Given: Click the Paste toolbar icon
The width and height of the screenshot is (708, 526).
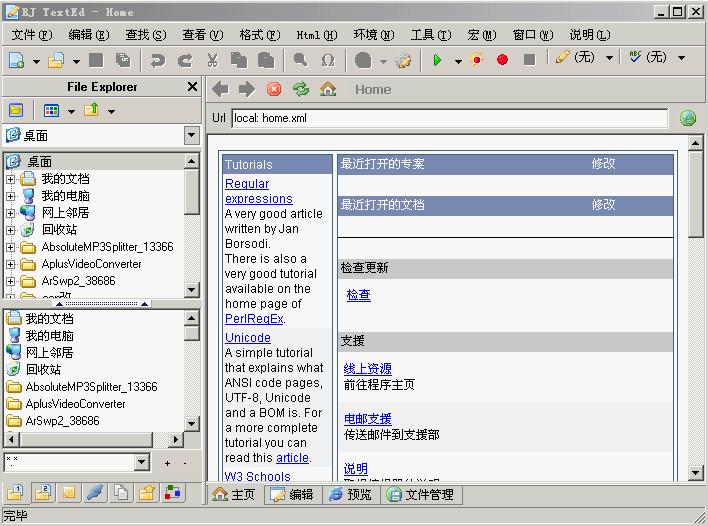Looking at the screenshot, I should point(266,60).
